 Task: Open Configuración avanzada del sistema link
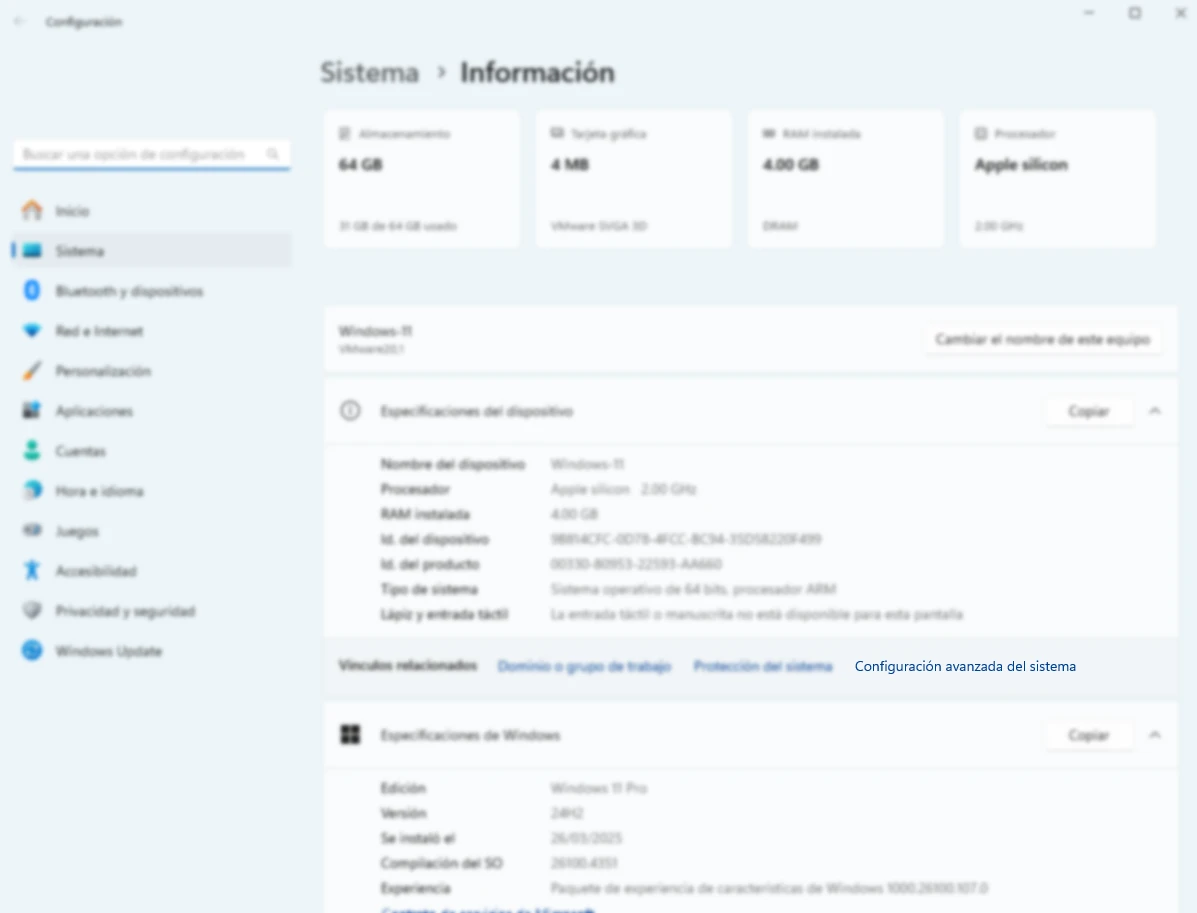pyautogui.click(x=965, y=666)
